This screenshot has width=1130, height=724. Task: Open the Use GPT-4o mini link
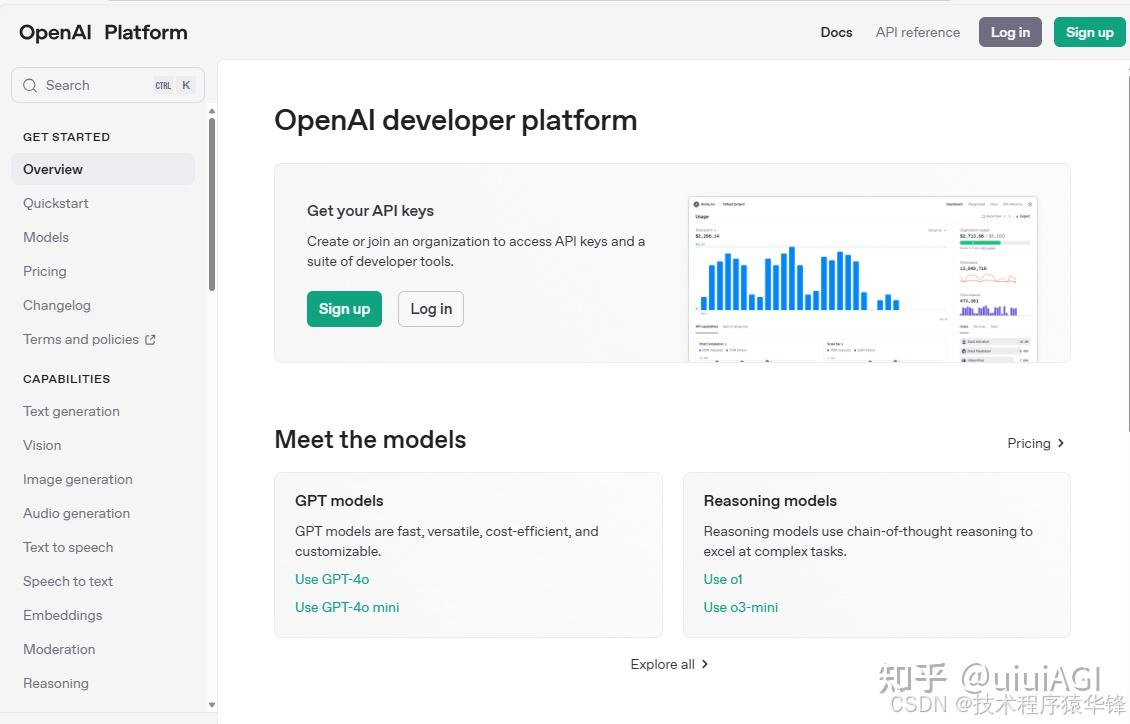point(347,607)
